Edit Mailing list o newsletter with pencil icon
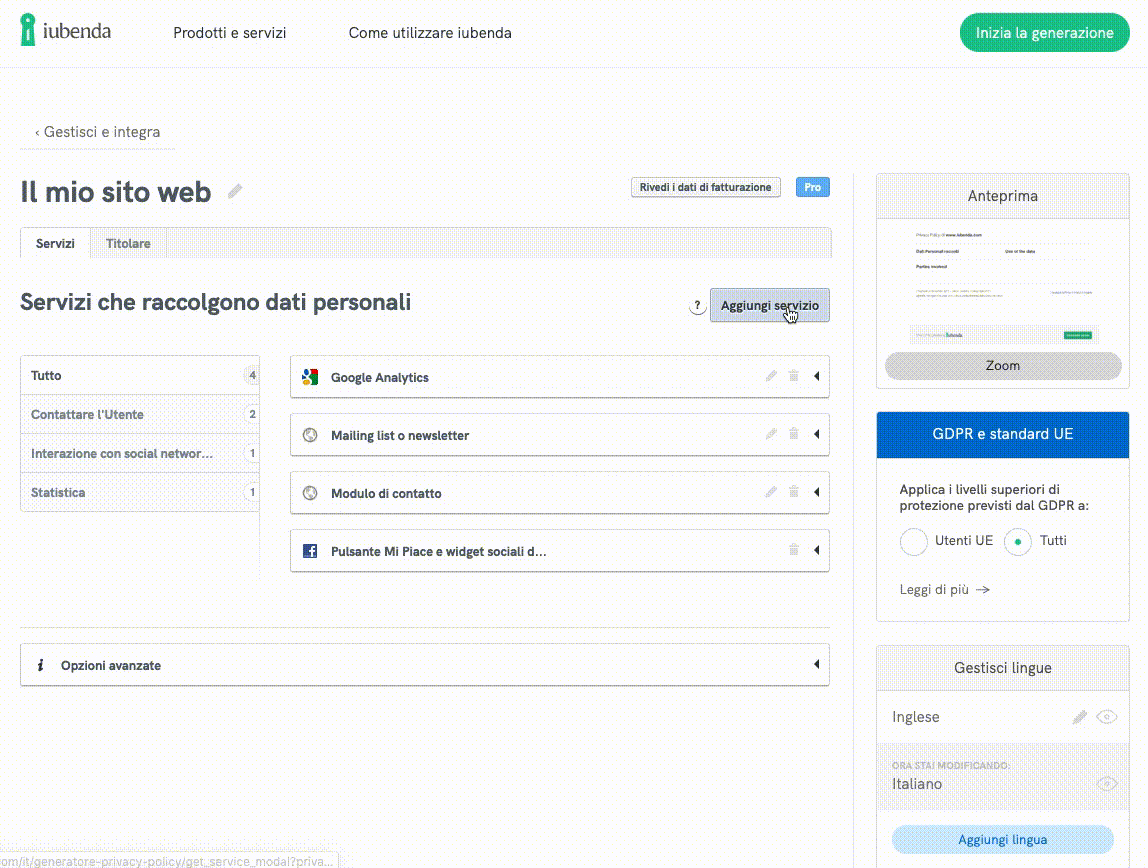1148x868 pixels. [771, 435]
